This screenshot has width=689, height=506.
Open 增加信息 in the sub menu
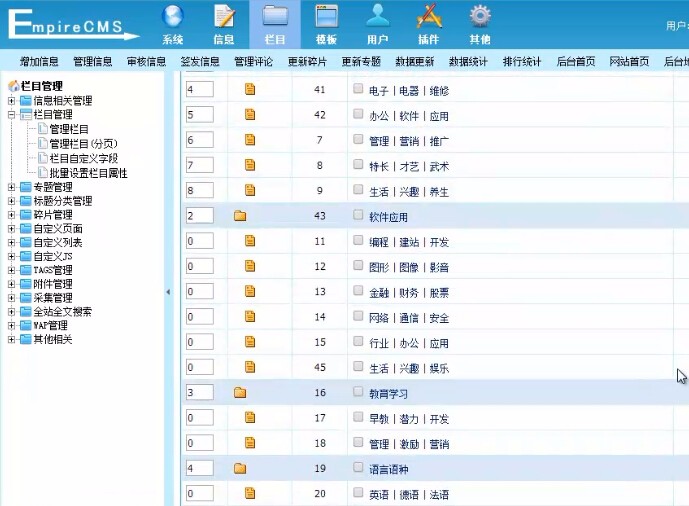coord(39,61)
